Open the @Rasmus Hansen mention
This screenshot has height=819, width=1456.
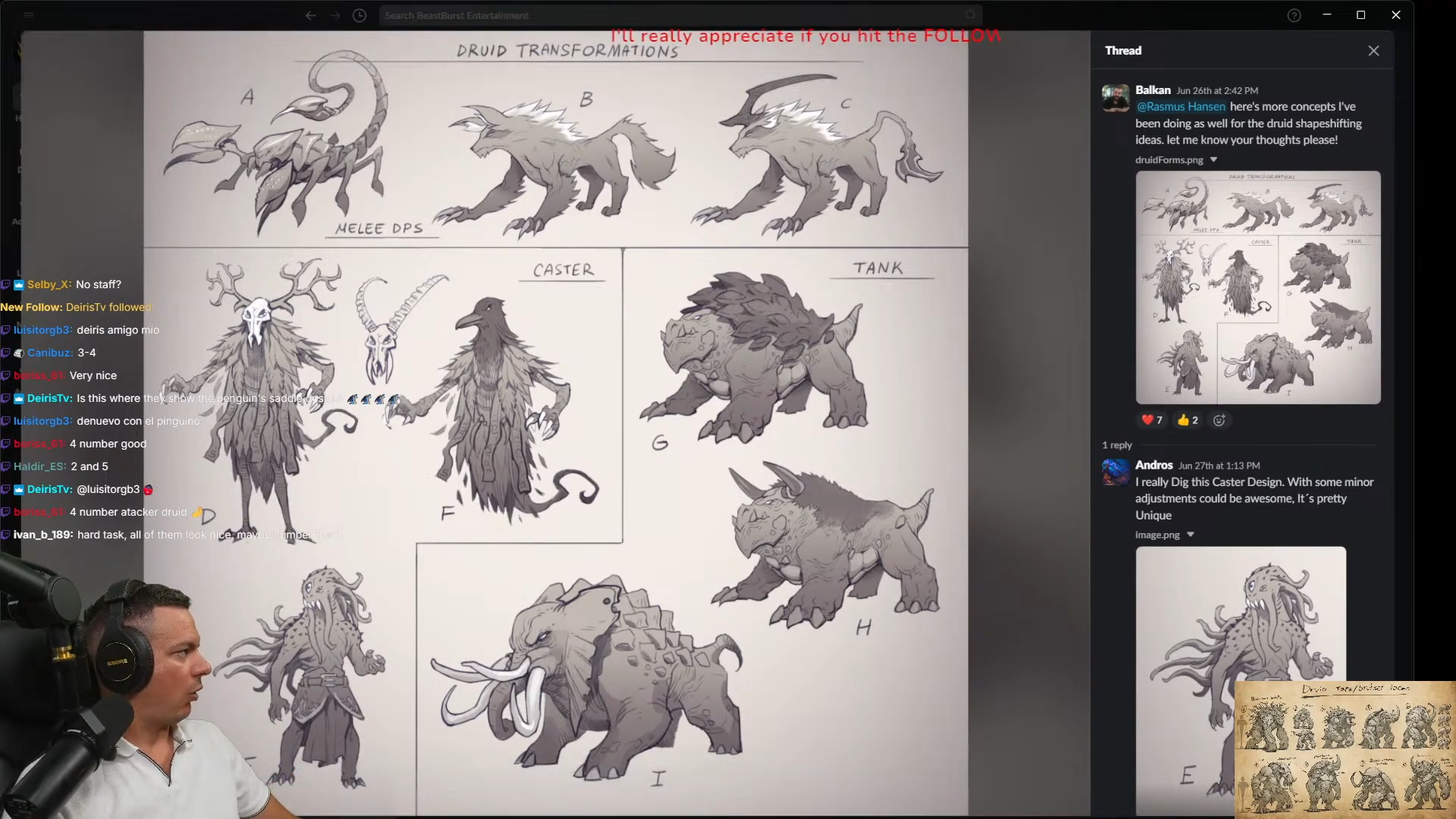pyautogui.click(x=1181, y=107)
